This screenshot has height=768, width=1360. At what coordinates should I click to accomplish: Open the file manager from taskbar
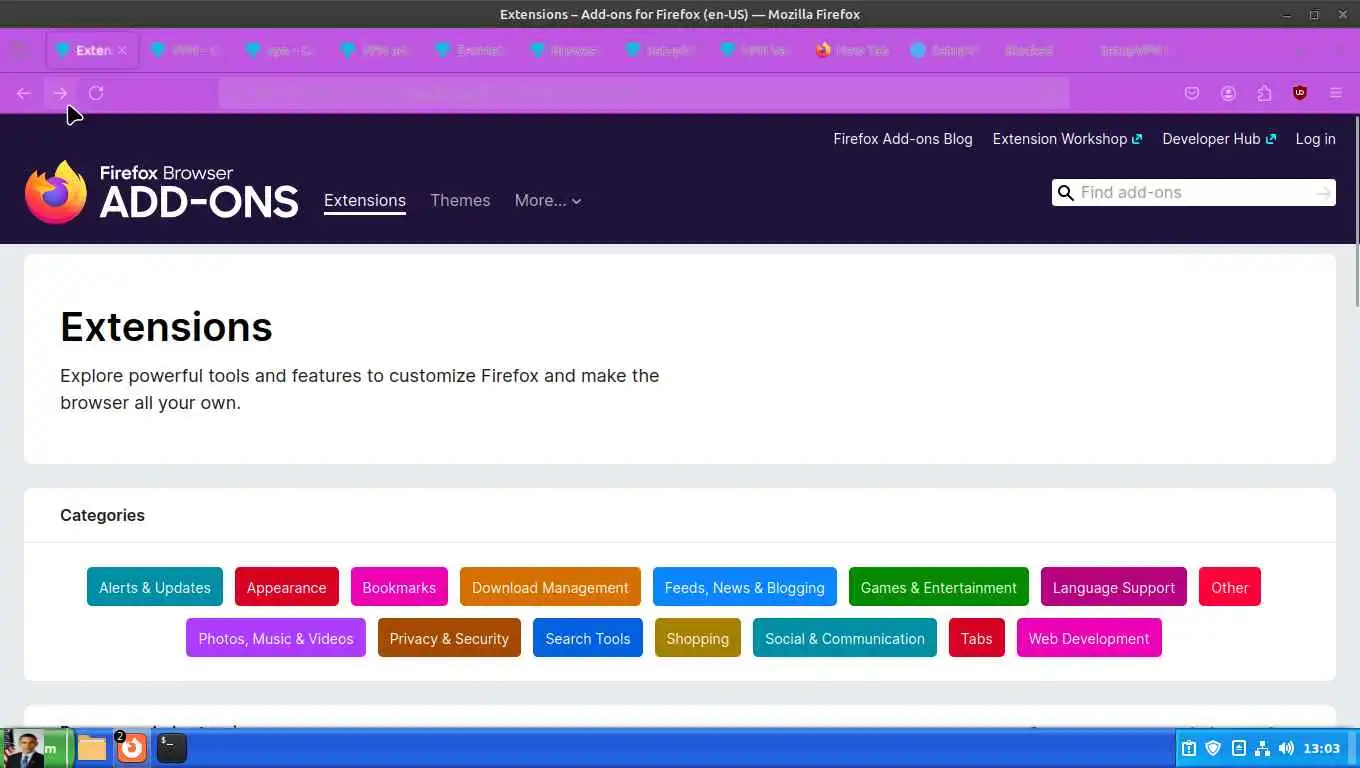click(x=92, y=748)
